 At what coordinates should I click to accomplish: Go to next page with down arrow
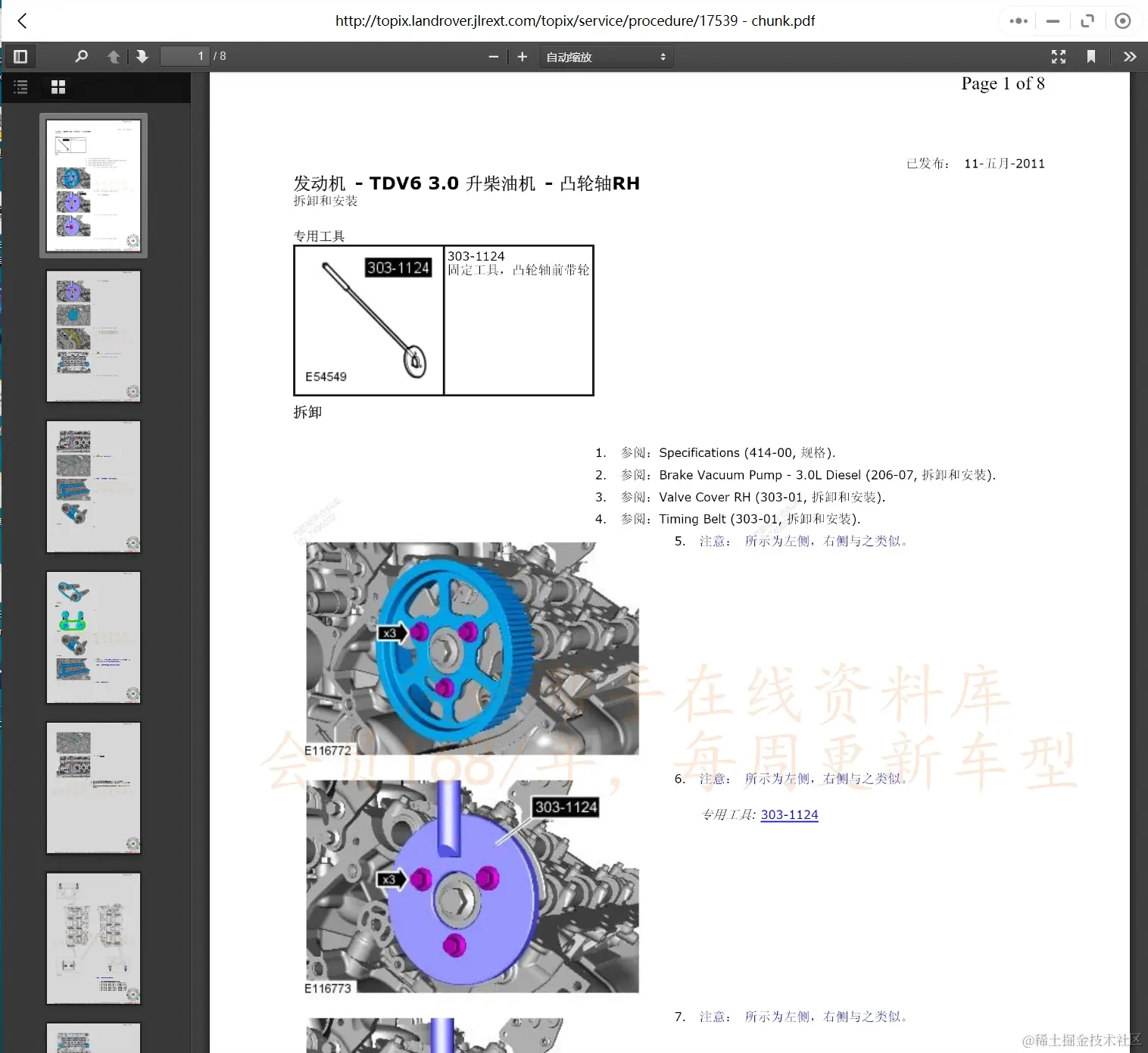[x=142, y=56]
